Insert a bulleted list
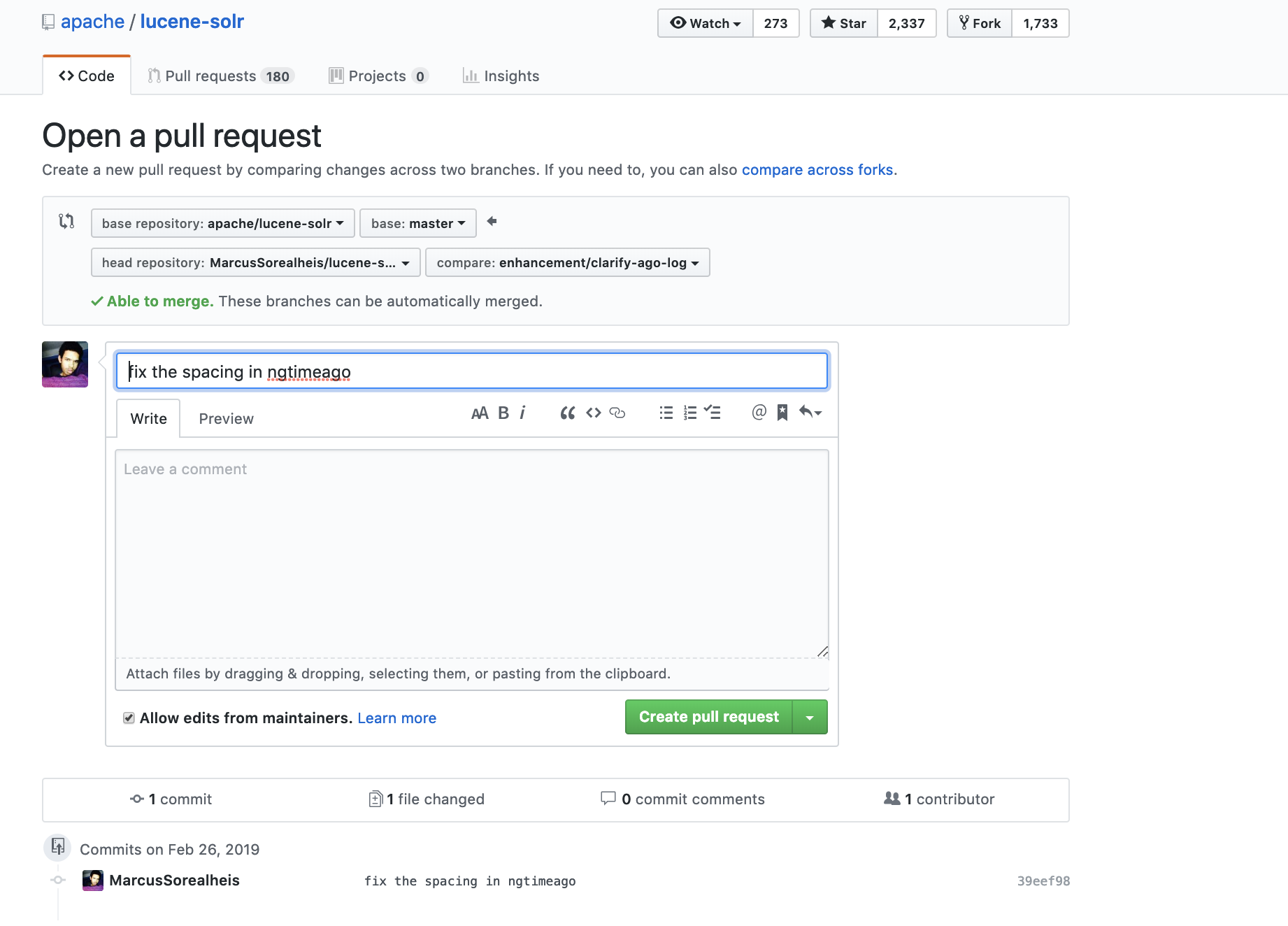1288x926 pixels. pyautogui.click(x=666, y=413)
